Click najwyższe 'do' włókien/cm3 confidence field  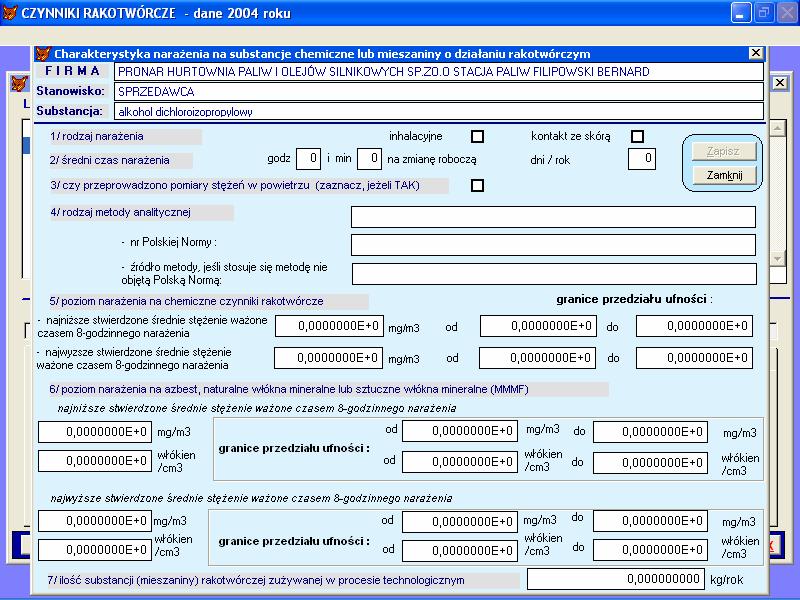coord(651,550)
